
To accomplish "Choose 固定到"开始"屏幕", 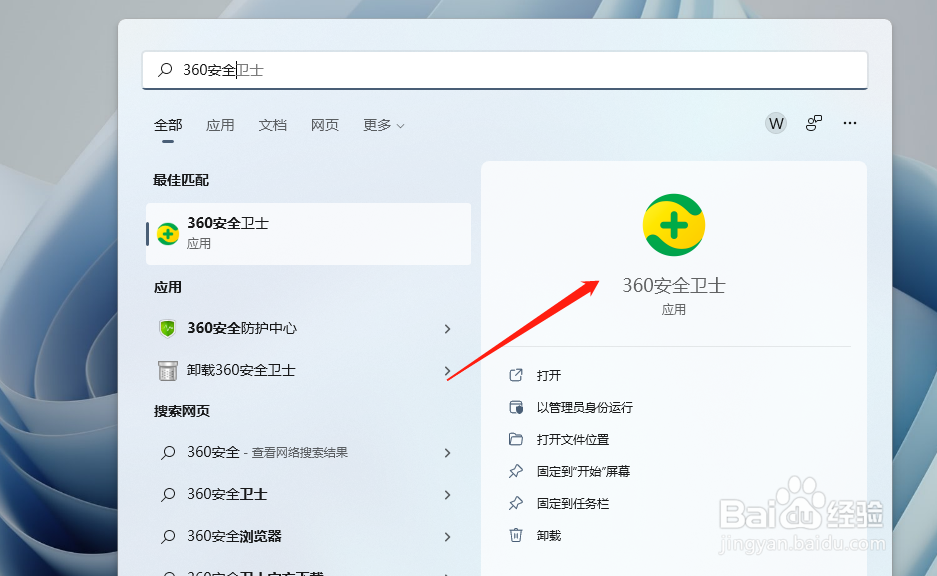I will pos(583,471).
